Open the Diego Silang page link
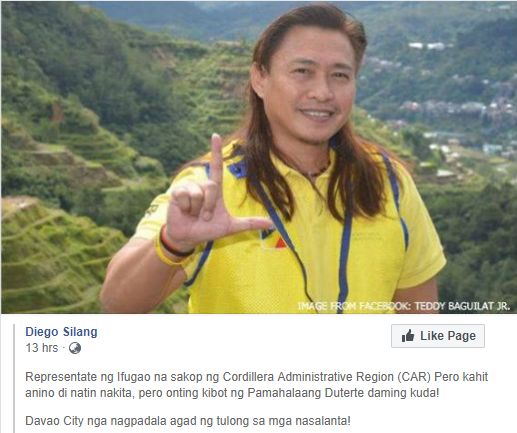Image resolution: width=517 pixels, height=433 pixels. (x=61, y=332)
